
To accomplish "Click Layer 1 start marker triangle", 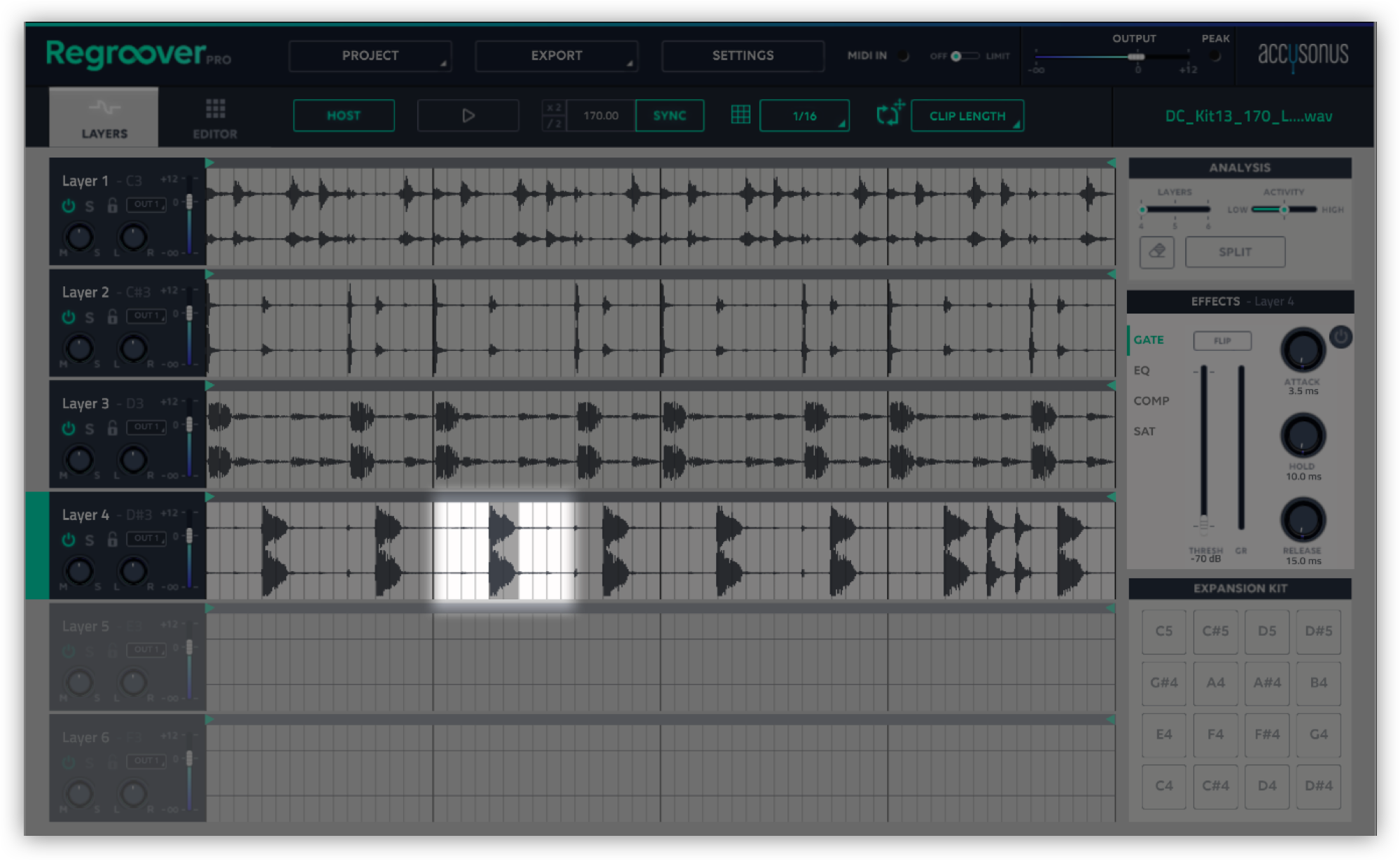I will 209,162.
